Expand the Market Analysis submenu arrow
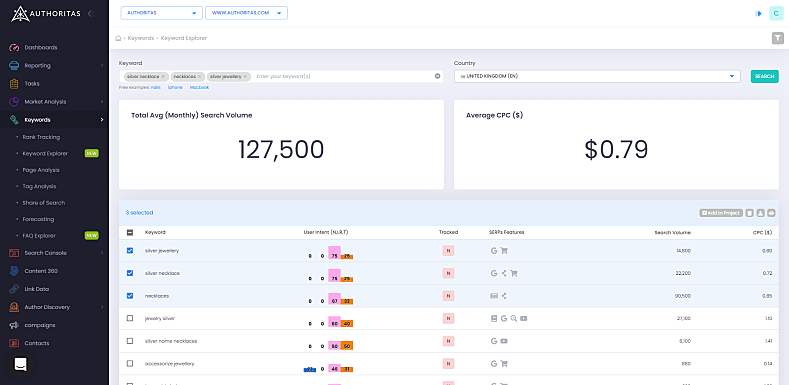Screen dimensions: 789x385 102,102
